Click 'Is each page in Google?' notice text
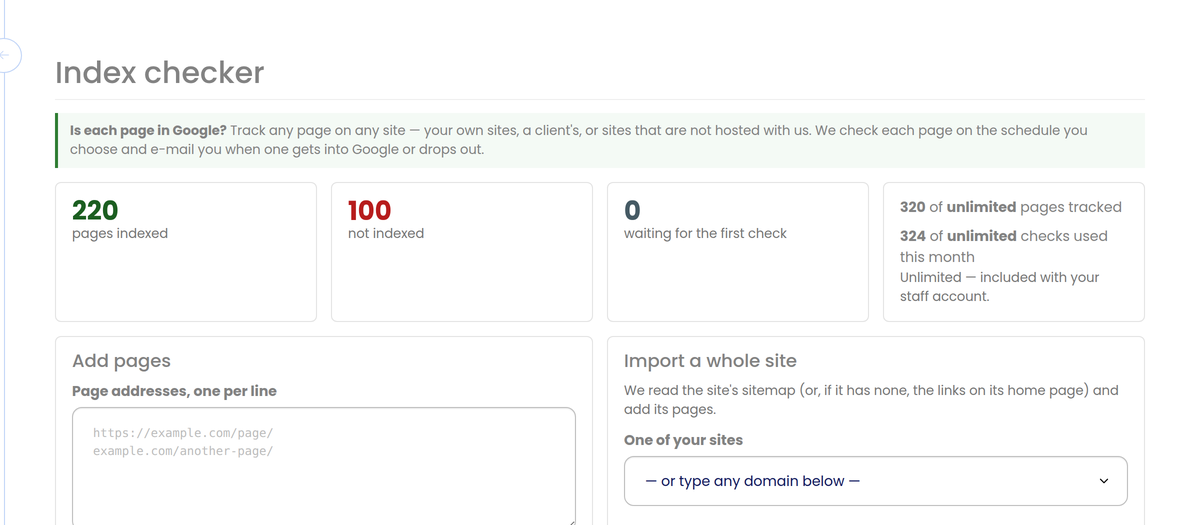This screenshot has width=1195, height=525. [149, 130]
